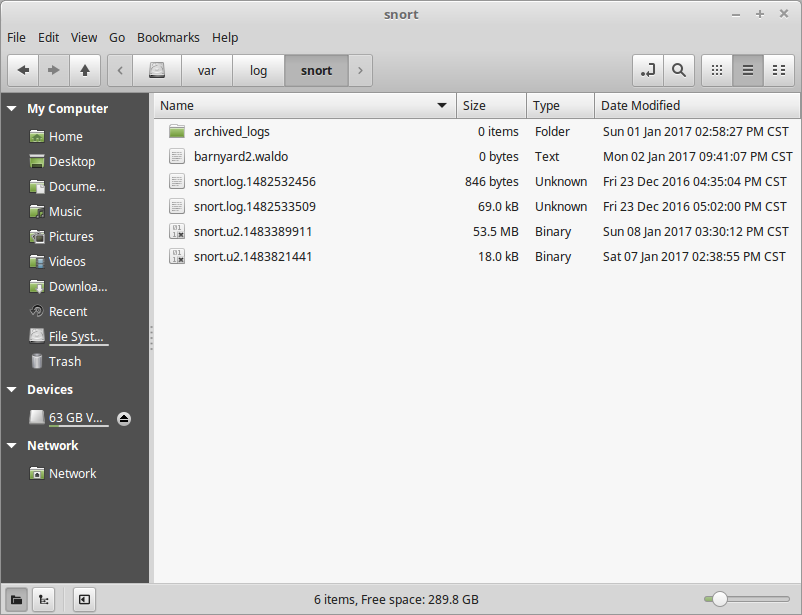Image resolution: width=802 pixels, height=615 pixels.
Task: Show Places in the sidebar
Action: coord(17,599)
